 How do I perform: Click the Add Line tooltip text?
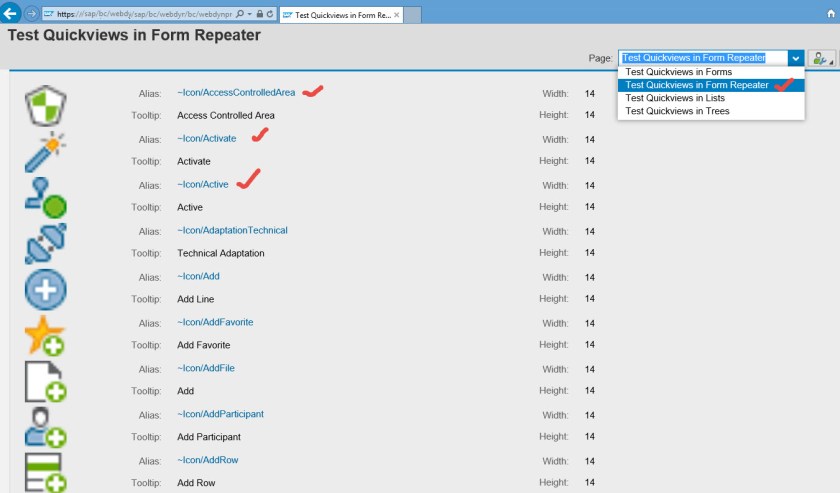196,299
